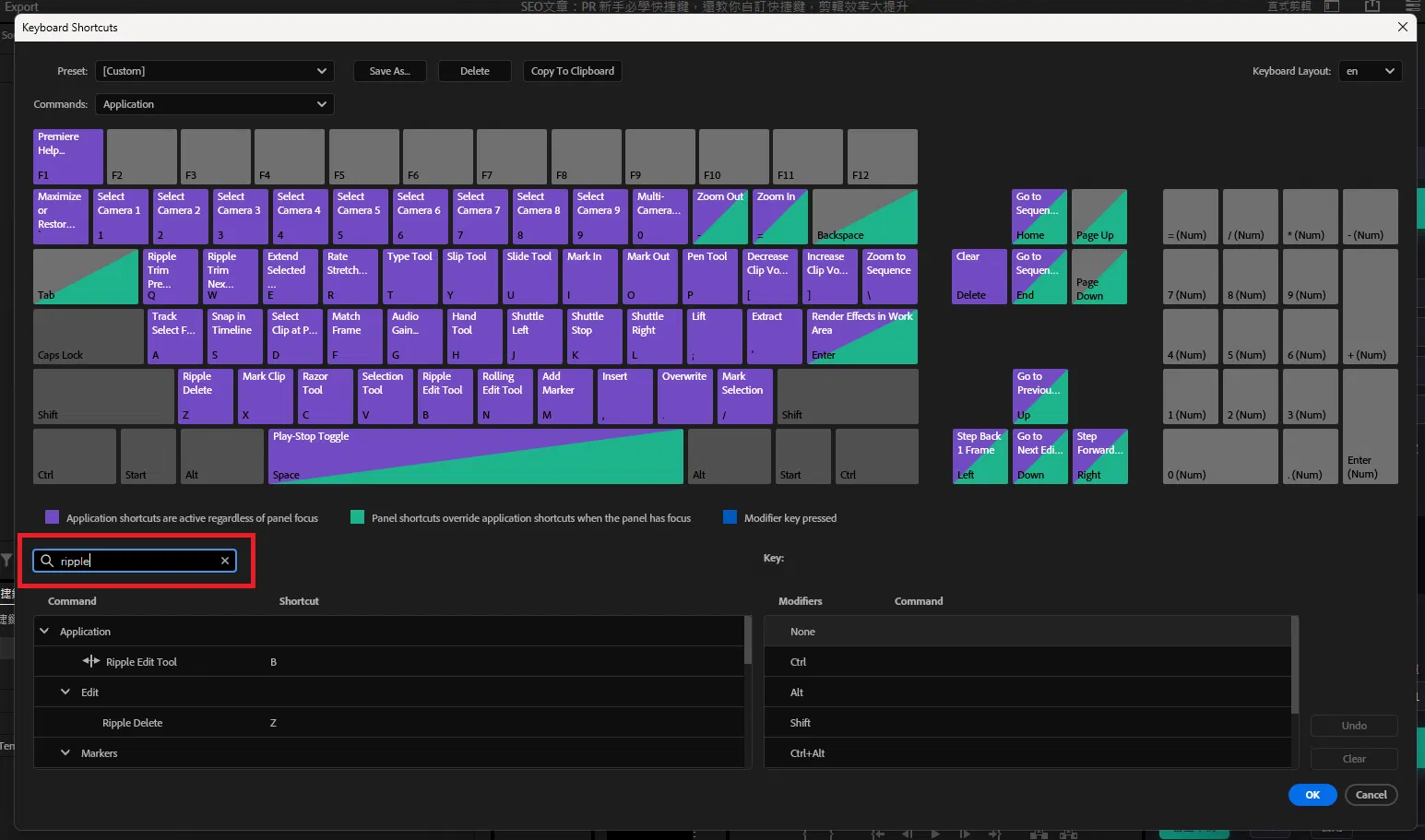Click Copy To Clipboard button
This screenshot has height=840, width=1425.
[x=573, y=71]
